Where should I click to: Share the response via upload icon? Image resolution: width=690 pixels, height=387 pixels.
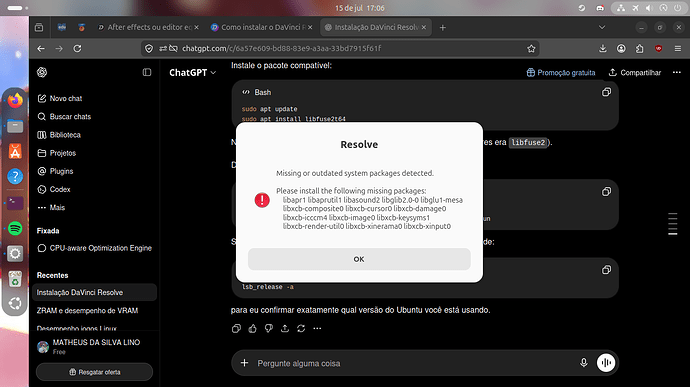[285, 328]
